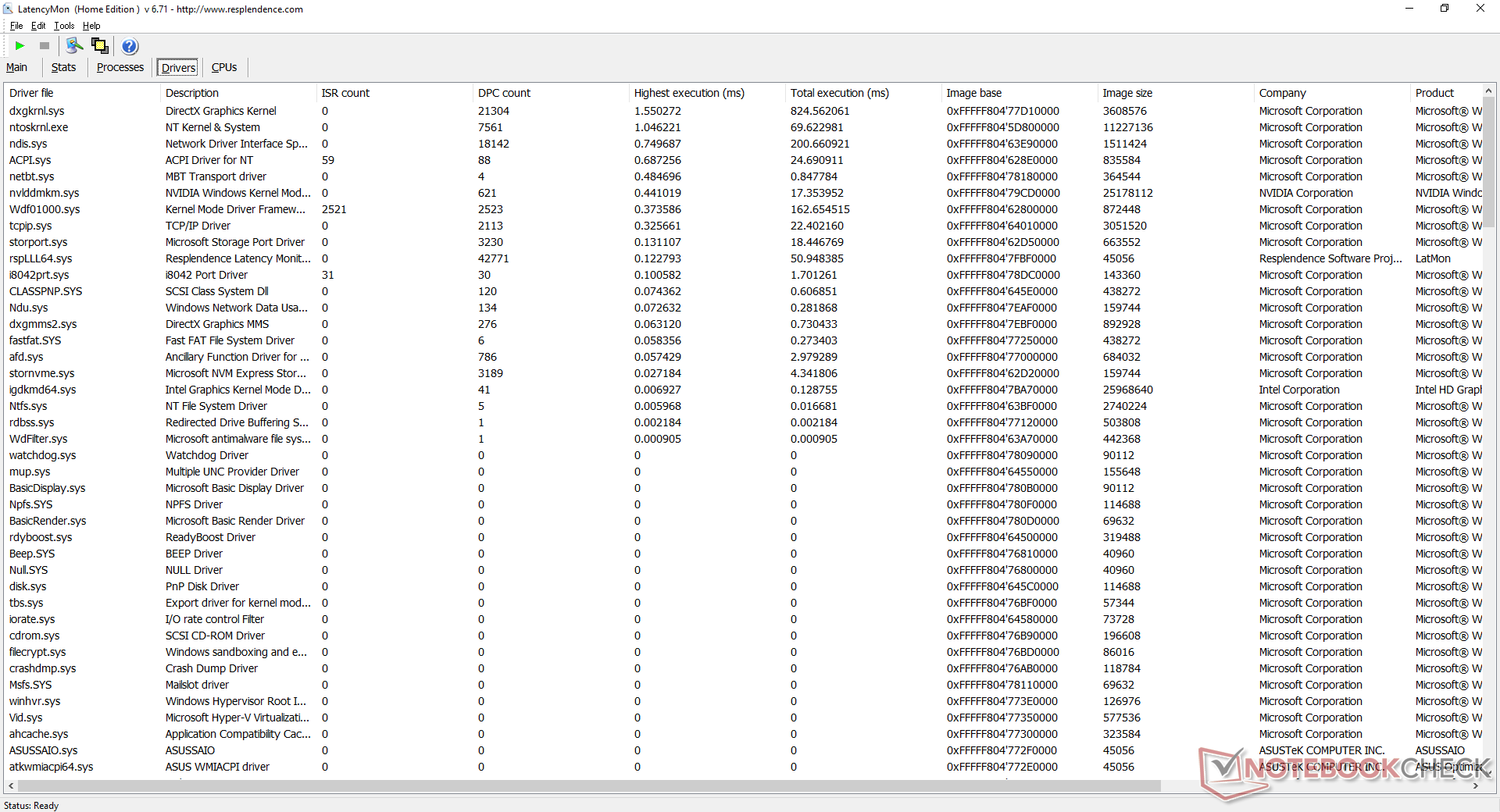Sort by Total execution (ms) column header

(863, 93)
